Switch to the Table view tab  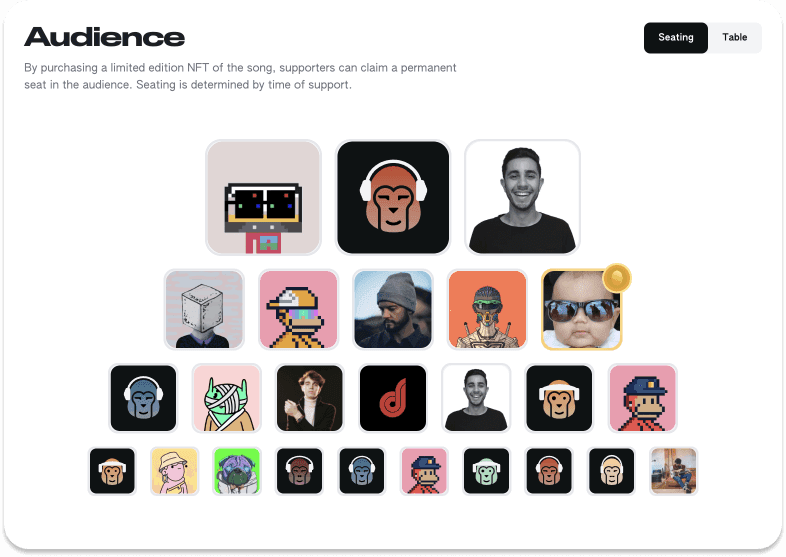734,38
